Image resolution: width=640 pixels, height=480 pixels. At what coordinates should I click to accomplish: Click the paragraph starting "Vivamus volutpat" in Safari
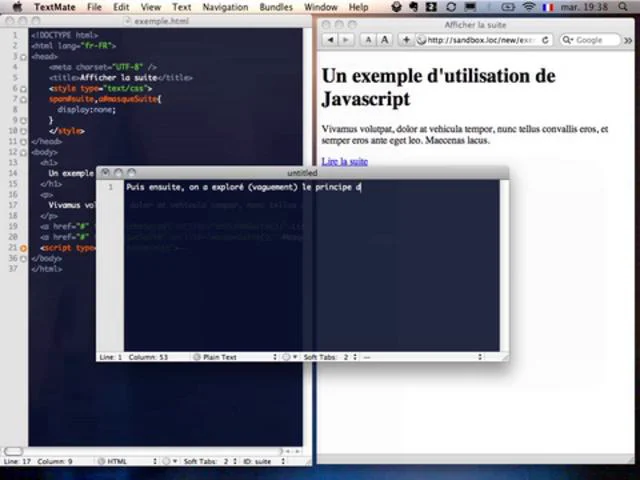[x=465, y=135]
